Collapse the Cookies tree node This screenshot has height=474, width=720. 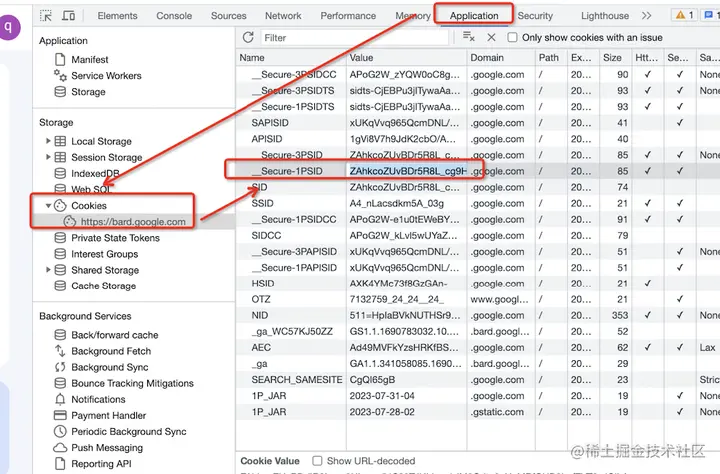[48, 205]
